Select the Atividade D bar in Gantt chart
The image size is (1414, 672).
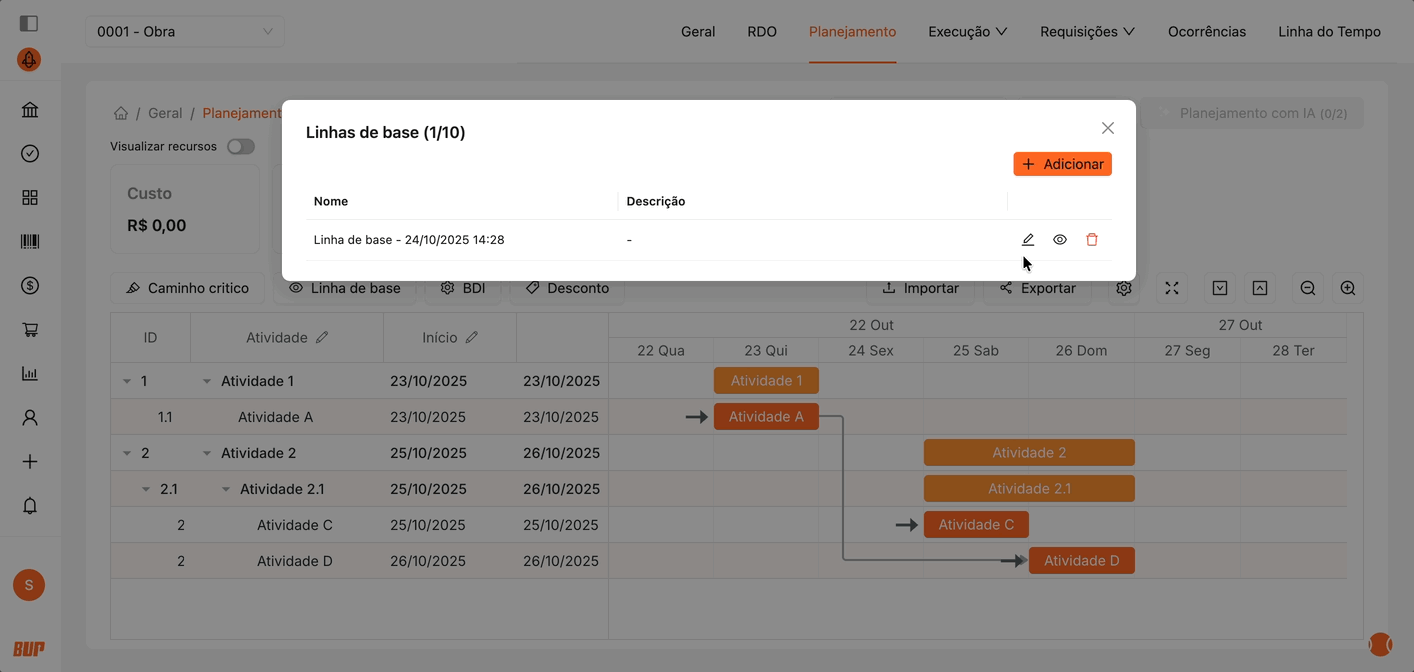coord(1081,561)
